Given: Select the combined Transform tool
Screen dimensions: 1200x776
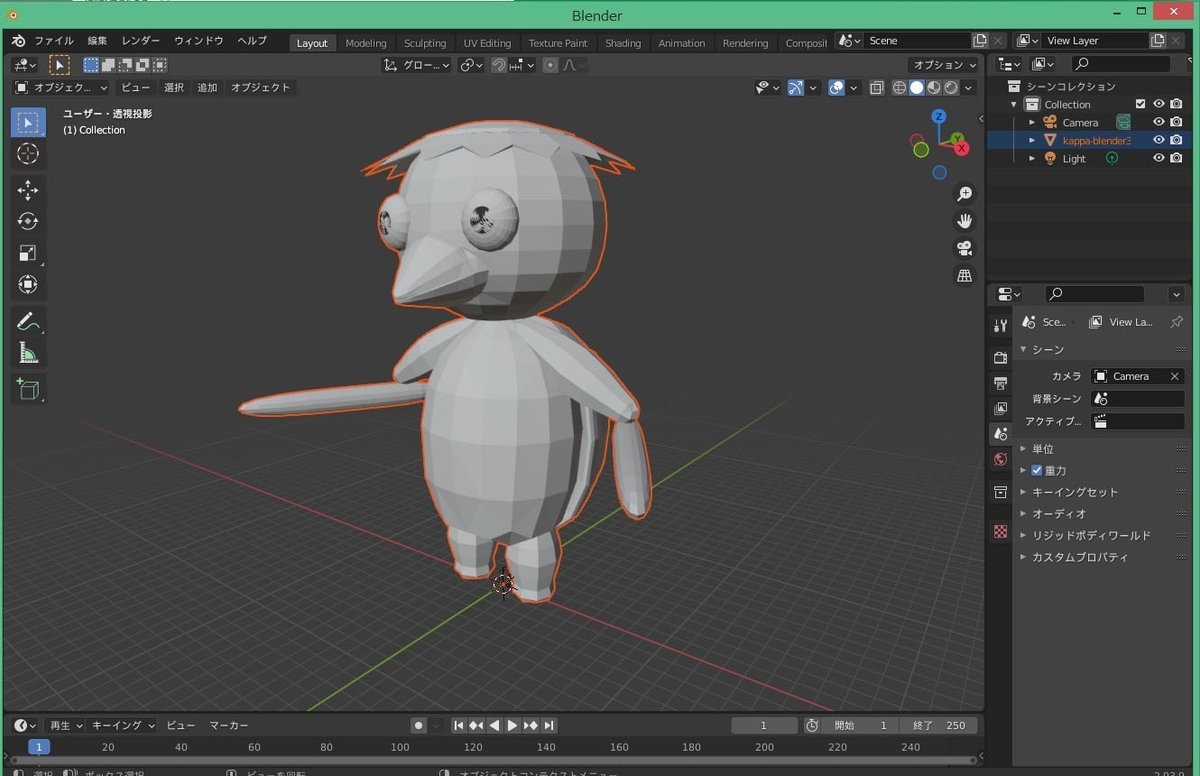Looking at the screenshot, I should (28, 285).
